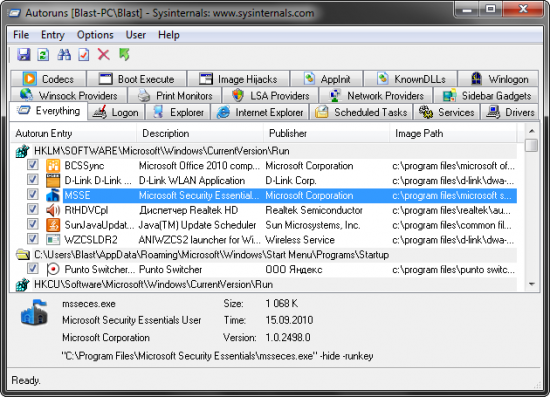Image resolution: width=550 pixels, height=397 pixels.
Task: Uncheck the WZCSLDR2 entry checkbox
Action: coord(33,238)
